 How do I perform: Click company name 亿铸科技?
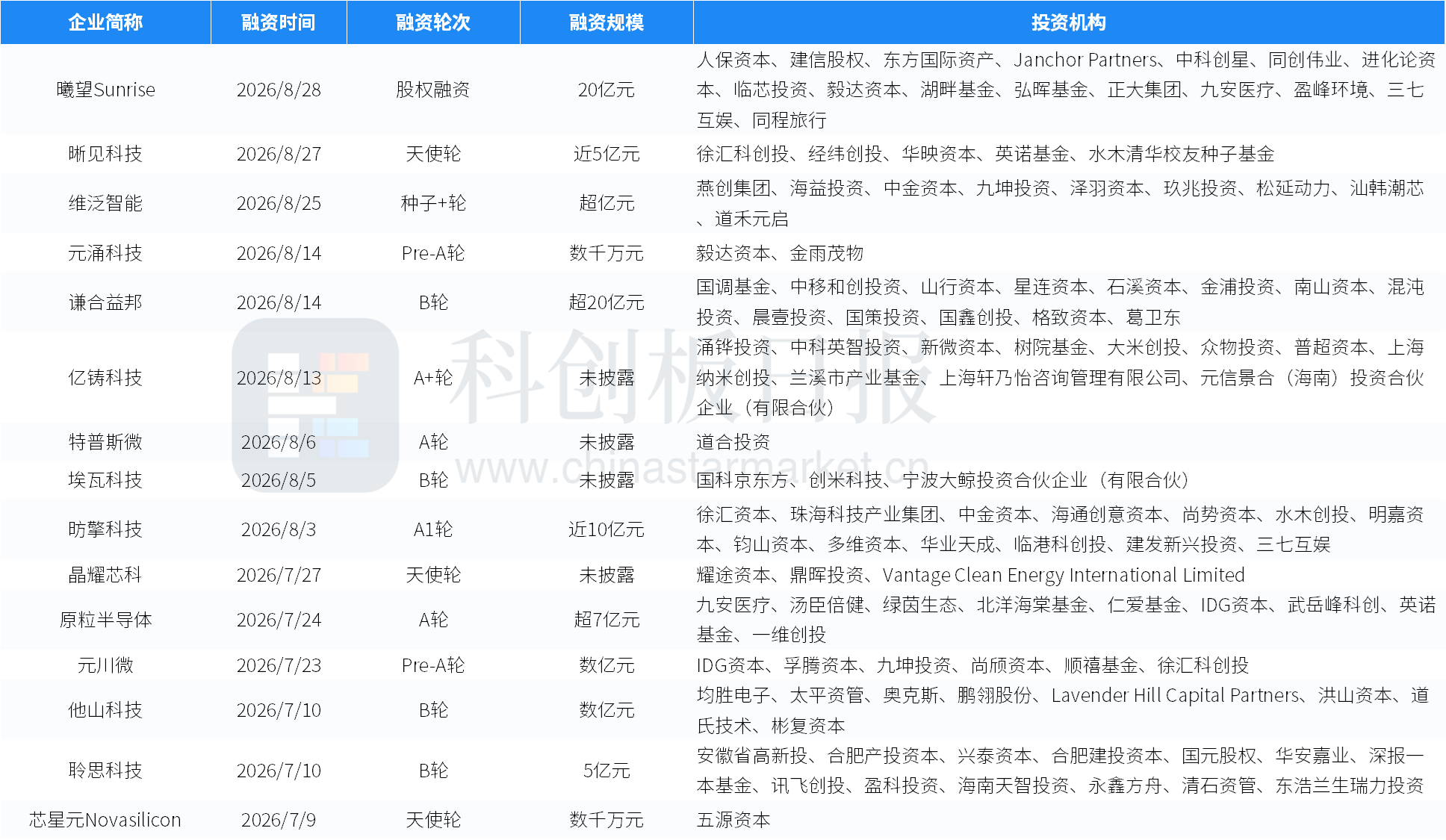[105, 378]
